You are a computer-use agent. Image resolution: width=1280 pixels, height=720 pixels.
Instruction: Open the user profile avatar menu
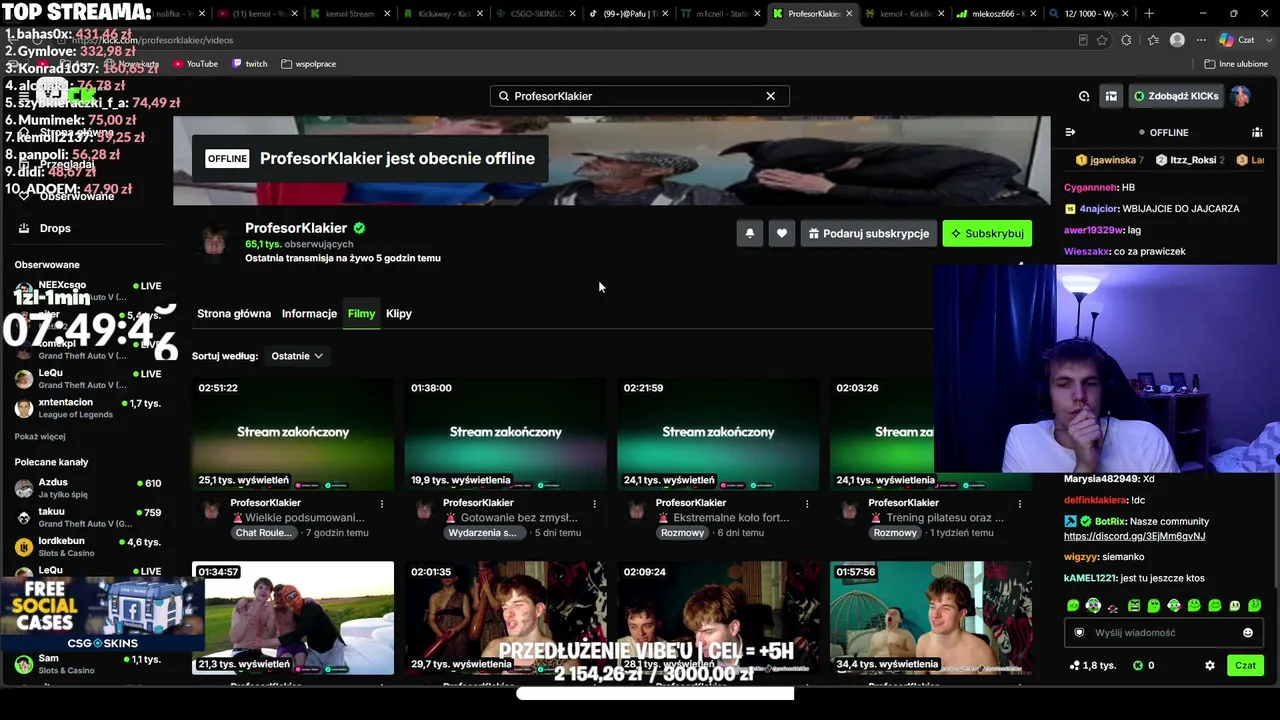pos(1241,96)
